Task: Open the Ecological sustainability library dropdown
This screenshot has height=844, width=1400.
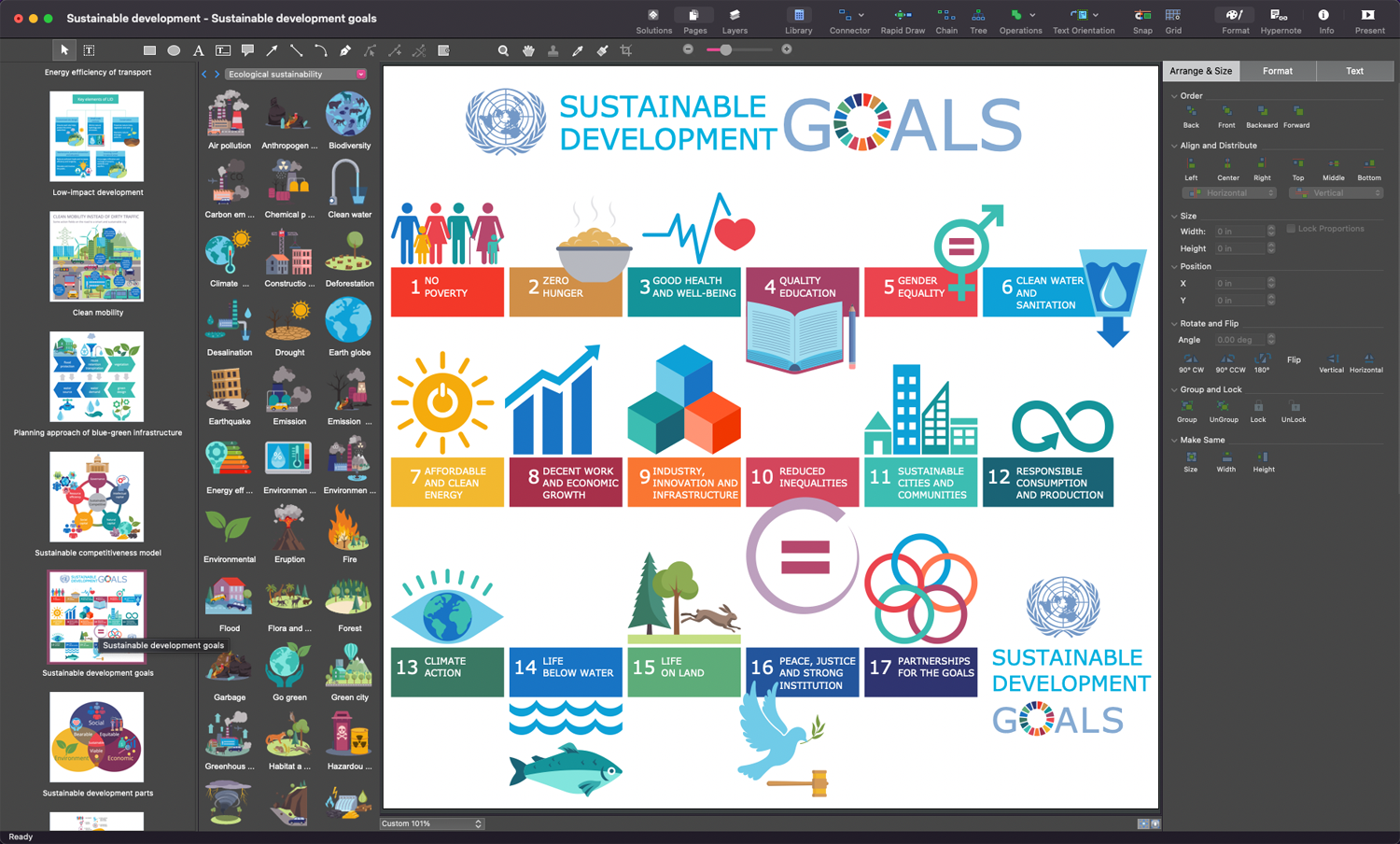Action: (x=297, y=74)
